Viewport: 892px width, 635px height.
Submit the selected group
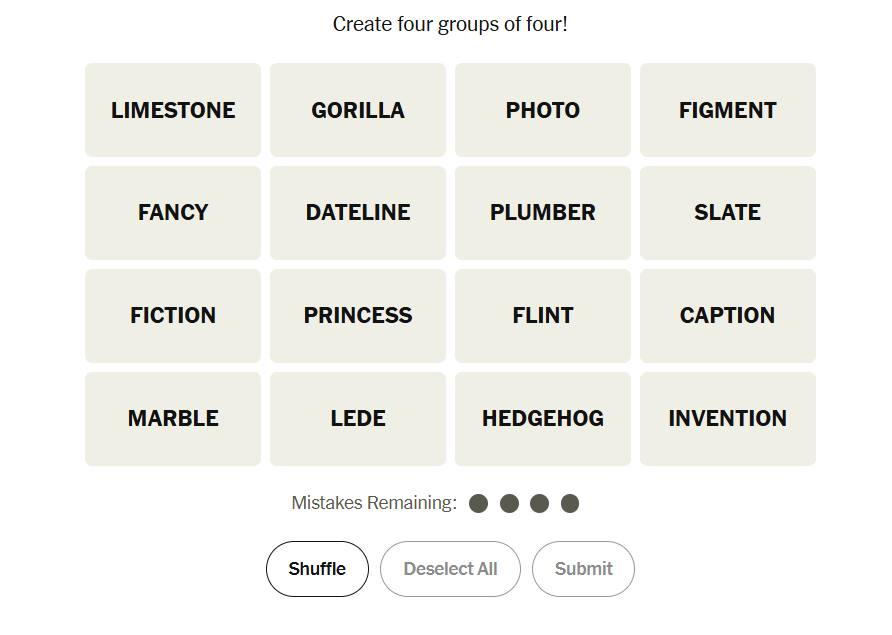[x=583, y=569]
